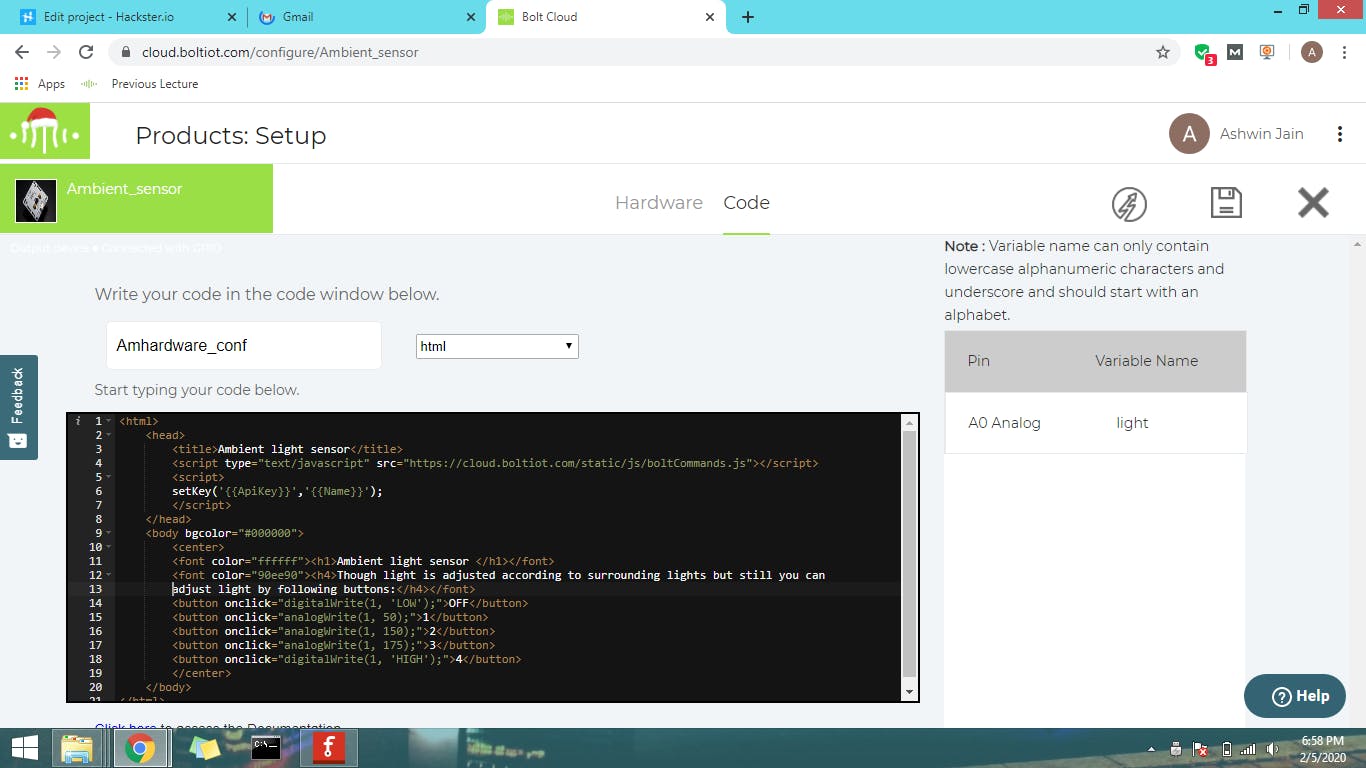Switch to the Gmail browser tab
Image resolution: width=1366 pixels, height=768 pixels.
point(365,17)
